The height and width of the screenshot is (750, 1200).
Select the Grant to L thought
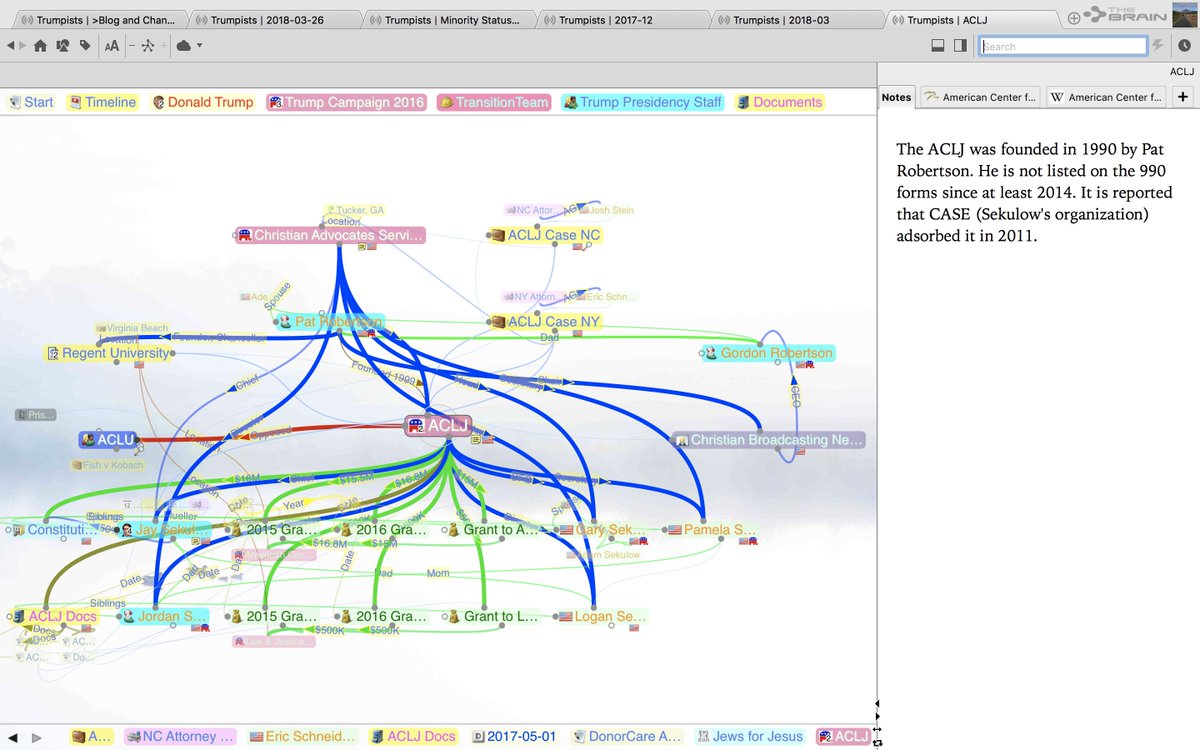click(x=492, y=617)
